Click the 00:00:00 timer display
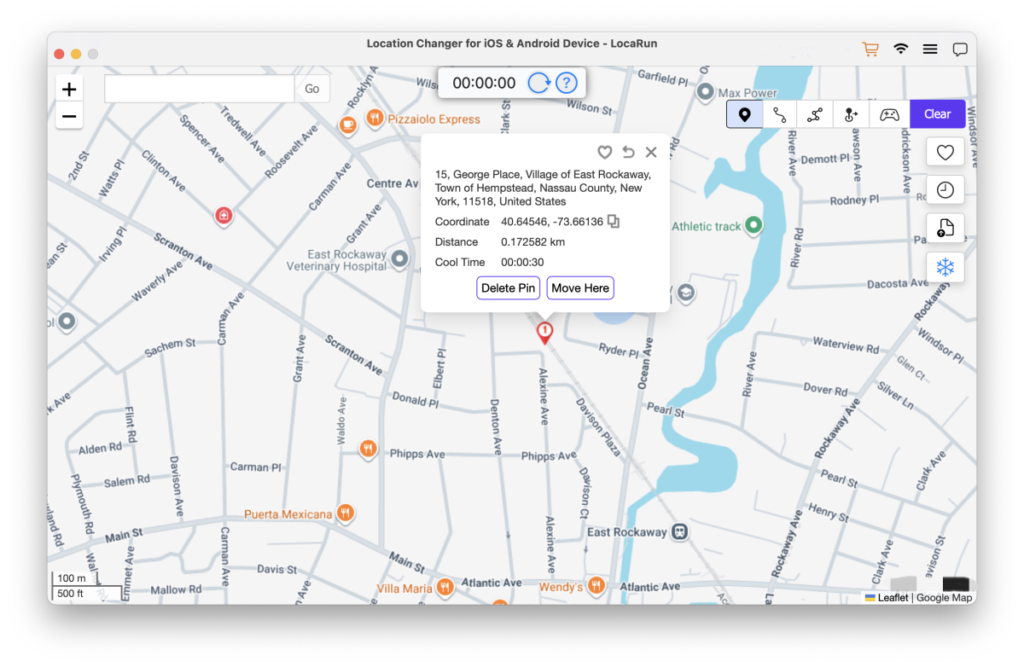 (x=484, y=83)
